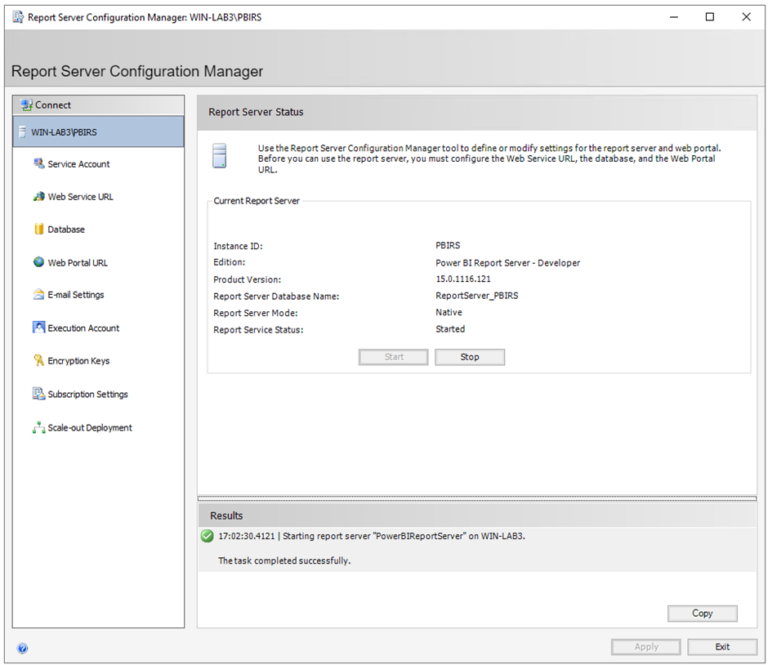
Task: Click the Scale-out Deployment icon
Action: coord(39,428)
